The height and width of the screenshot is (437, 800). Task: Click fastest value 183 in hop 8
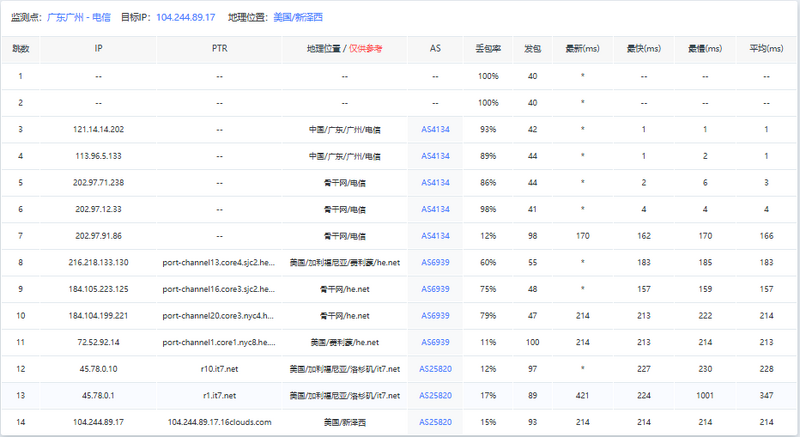coord(644,262)
